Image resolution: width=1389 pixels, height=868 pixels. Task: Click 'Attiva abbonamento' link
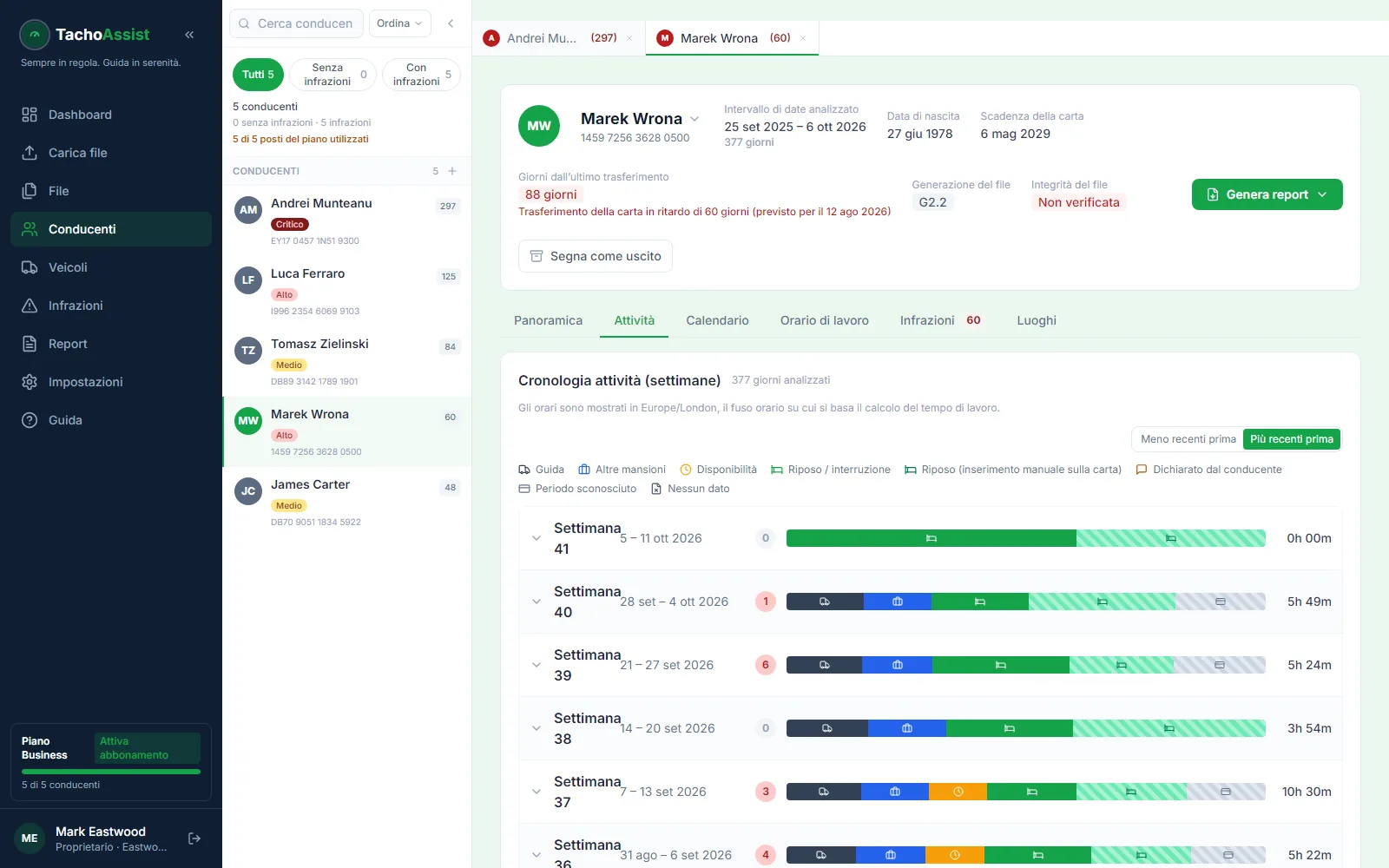(x=147, y=748)
